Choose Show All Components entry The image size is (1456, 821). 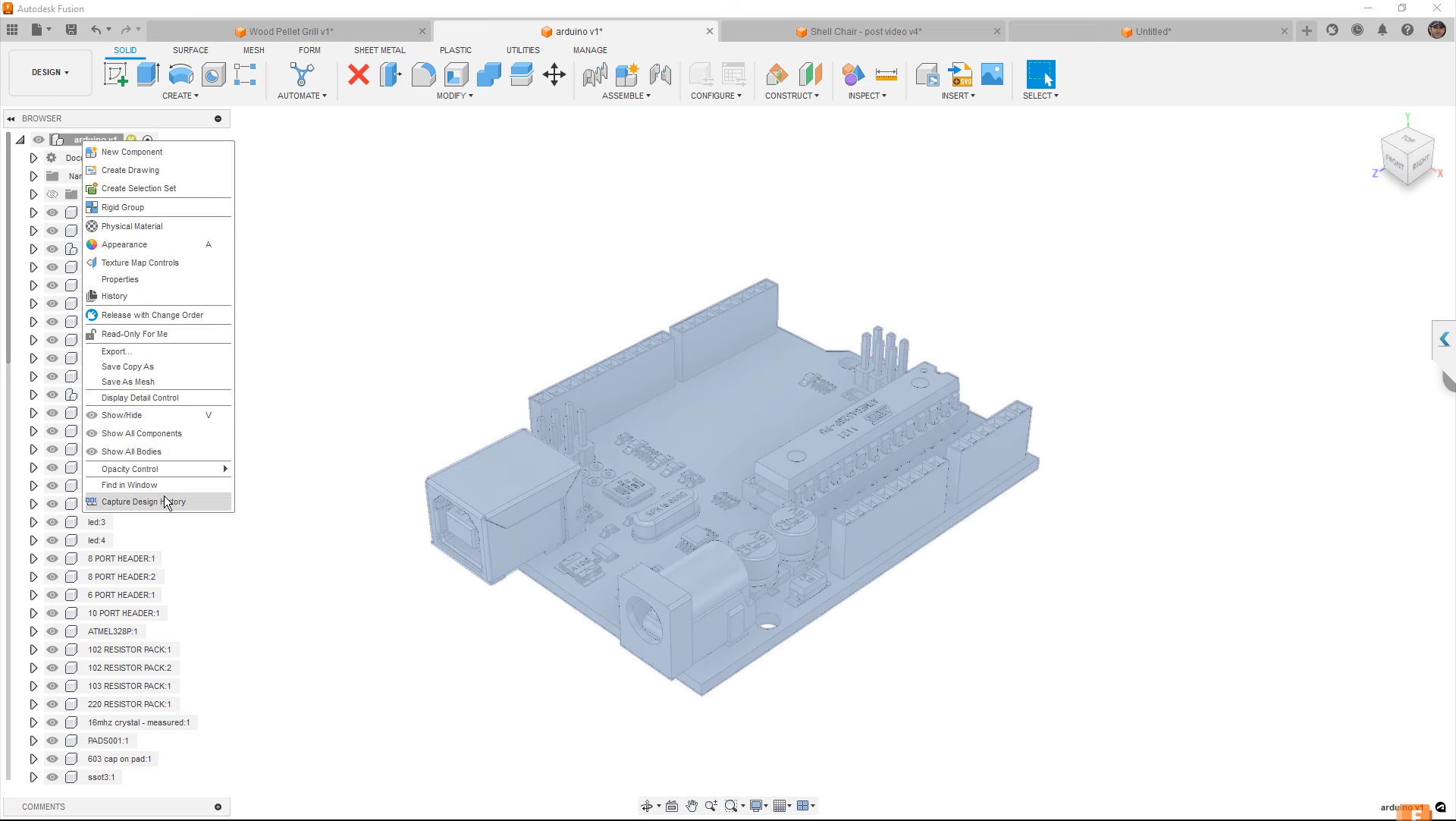pyautogui.click(x=158, y=433)
